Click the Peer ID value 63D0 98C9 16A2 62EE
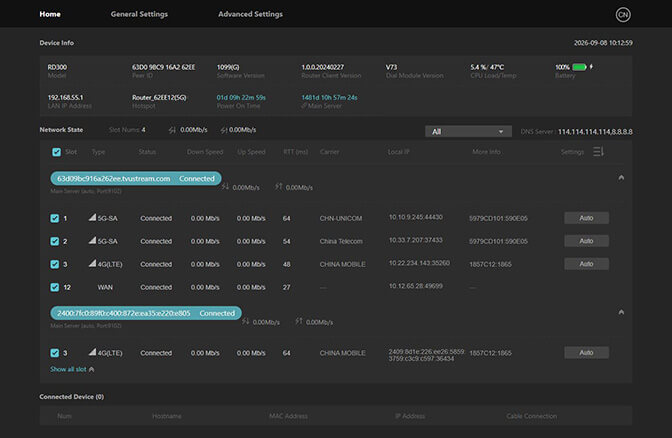672x438 pixels. pyautogui.click(x=163, y=67)
